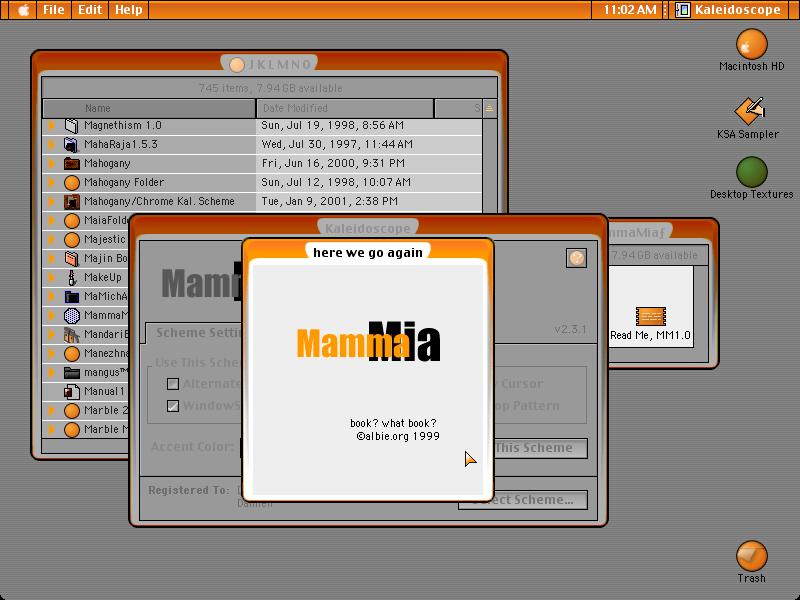800x600 pixels.
Task: Open the Macintosh HD desktop icon
Action: click(x=752, y=44)
